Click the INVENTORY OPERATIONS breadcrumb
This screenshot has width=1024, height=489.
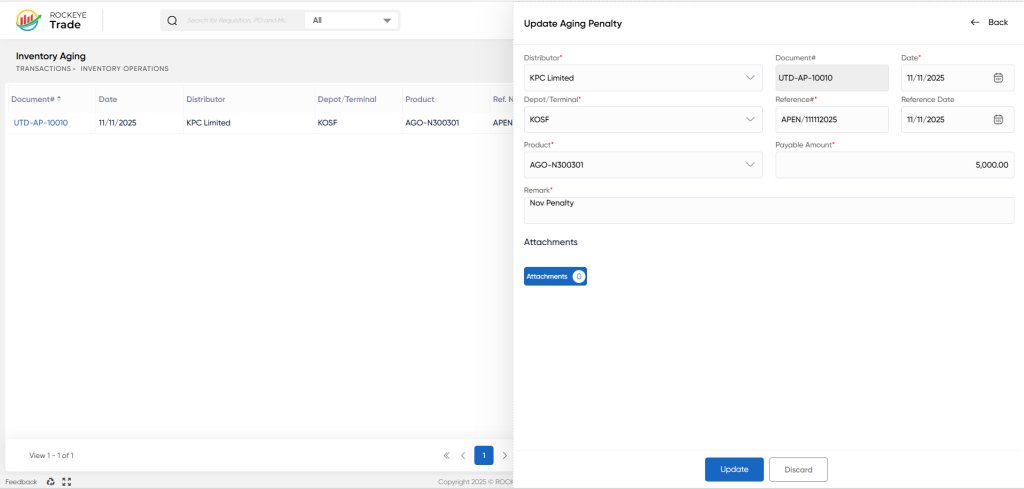tap(125, 69)
